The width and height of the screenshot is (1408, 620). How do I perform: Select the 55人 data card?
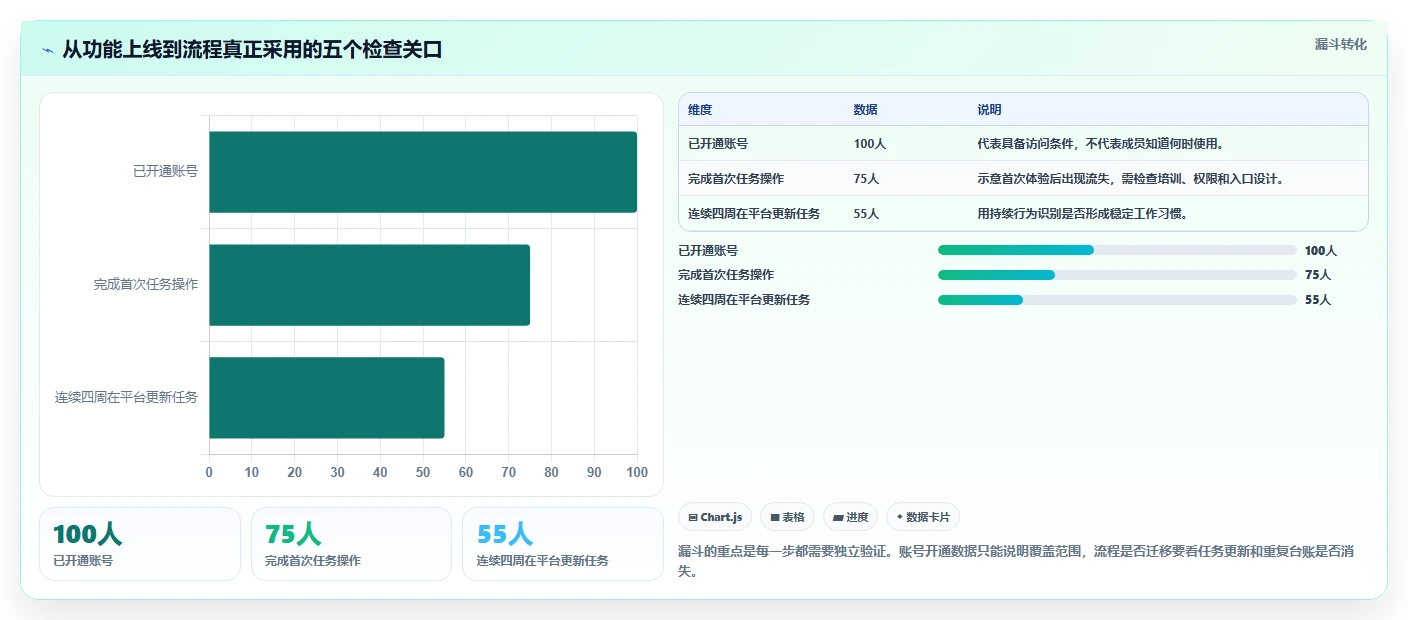click(563, 544)
